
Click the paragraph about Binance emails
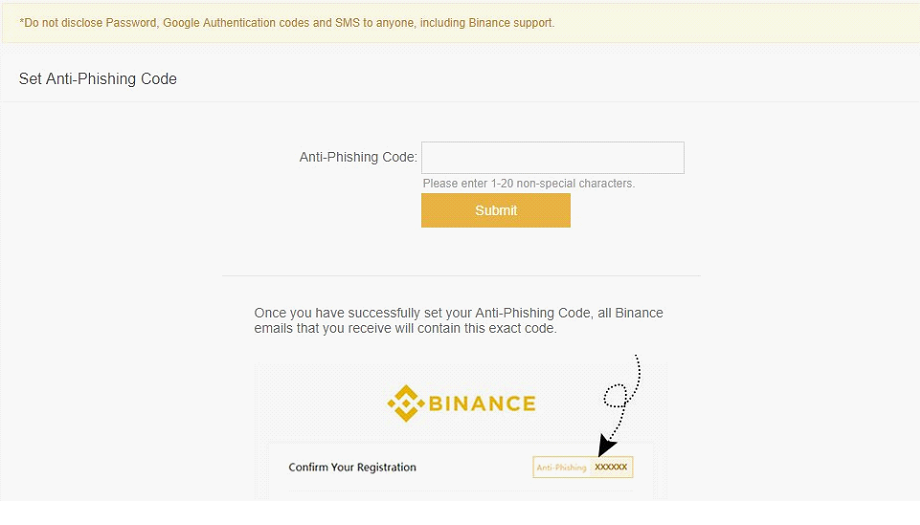[x=458, y=320]
